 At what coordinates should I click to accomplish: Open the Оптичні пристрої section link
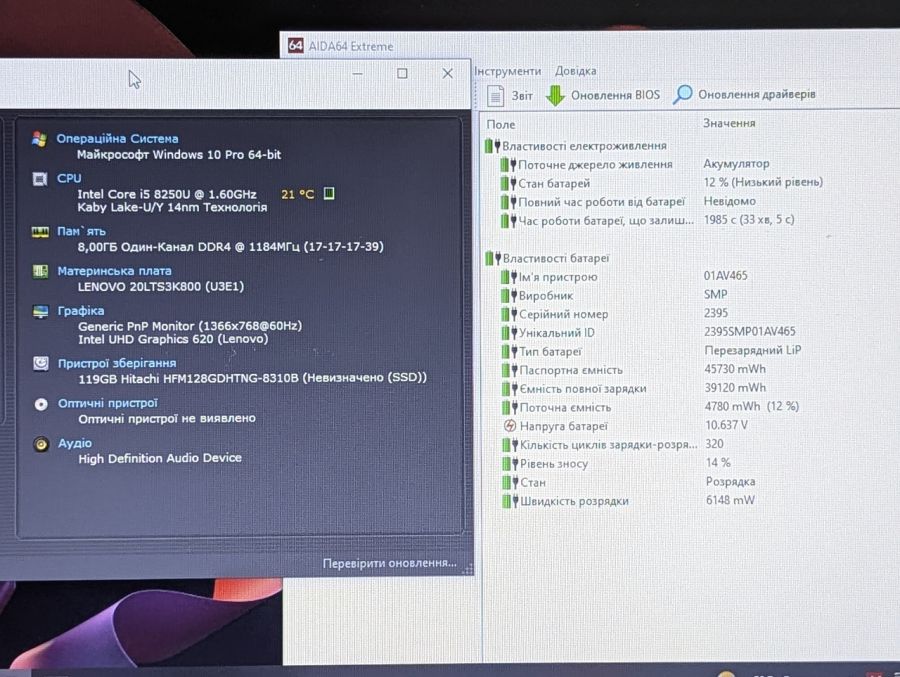[107, 403]
